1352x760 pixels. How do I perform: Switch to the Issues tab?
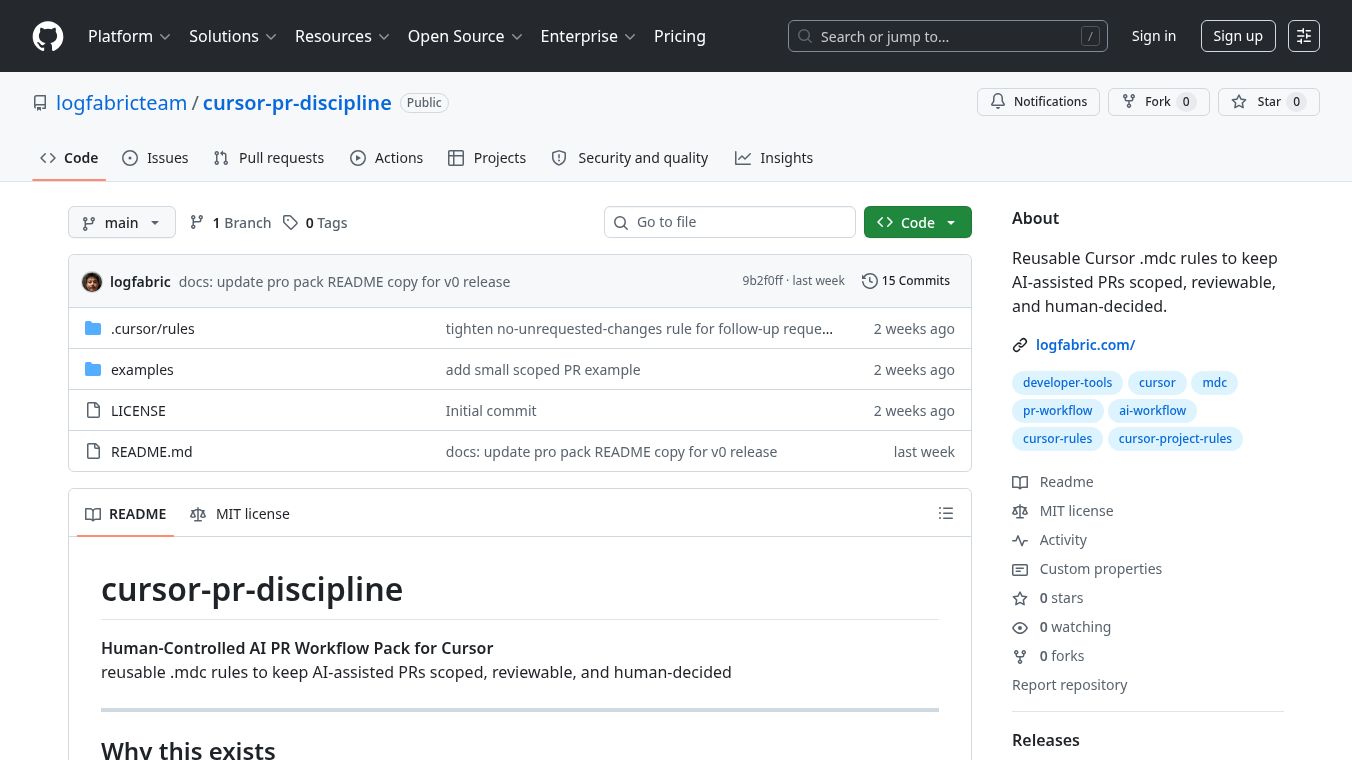(x=155, y=158)
